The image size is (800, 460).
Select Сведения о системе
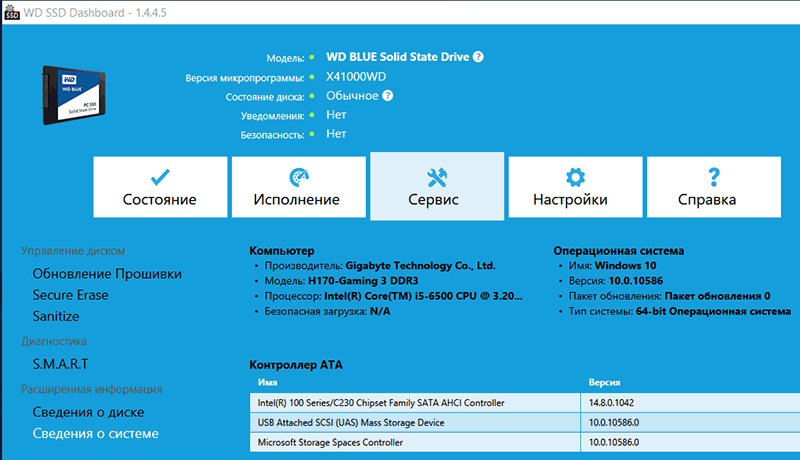click(x=95, y=433)
